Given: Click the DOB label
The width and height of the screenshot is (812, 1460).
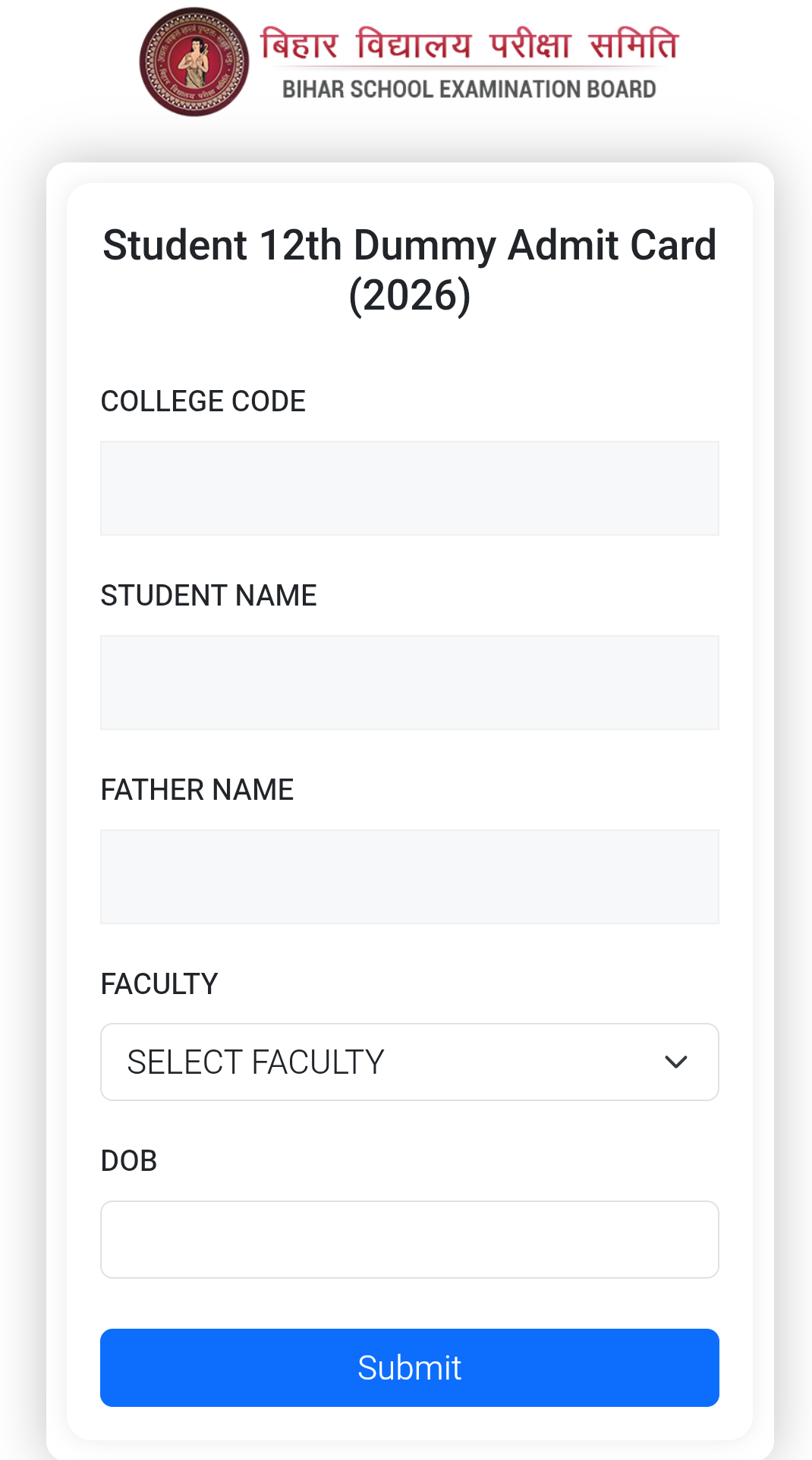Looking at the screenshot, I should coord(129,1161).
